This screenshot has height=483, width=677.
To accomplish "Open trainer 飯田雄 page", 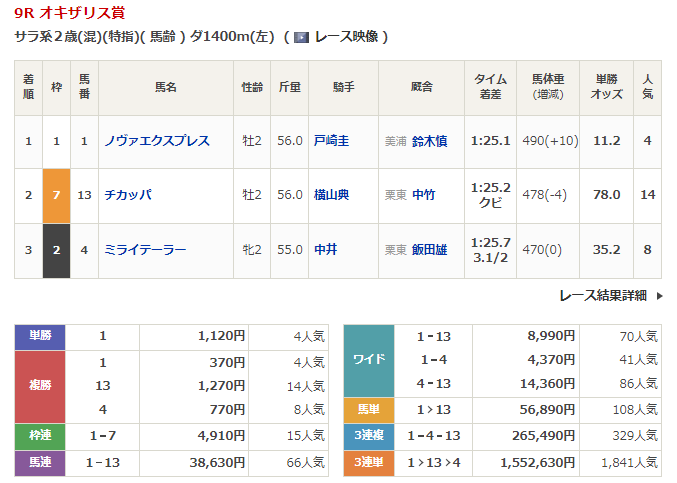I will [x=430, y=250].
